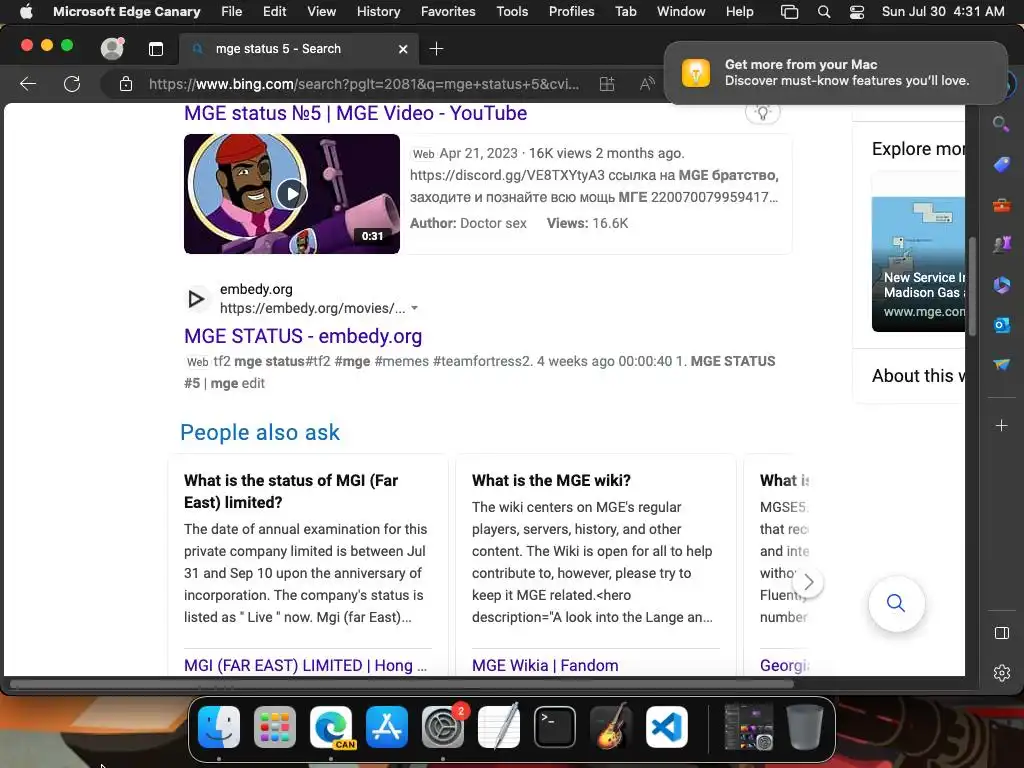Click the address bar URL field
Image resolution: width=1024 pixels, height=768 pixels.
[x=364, y=84]
